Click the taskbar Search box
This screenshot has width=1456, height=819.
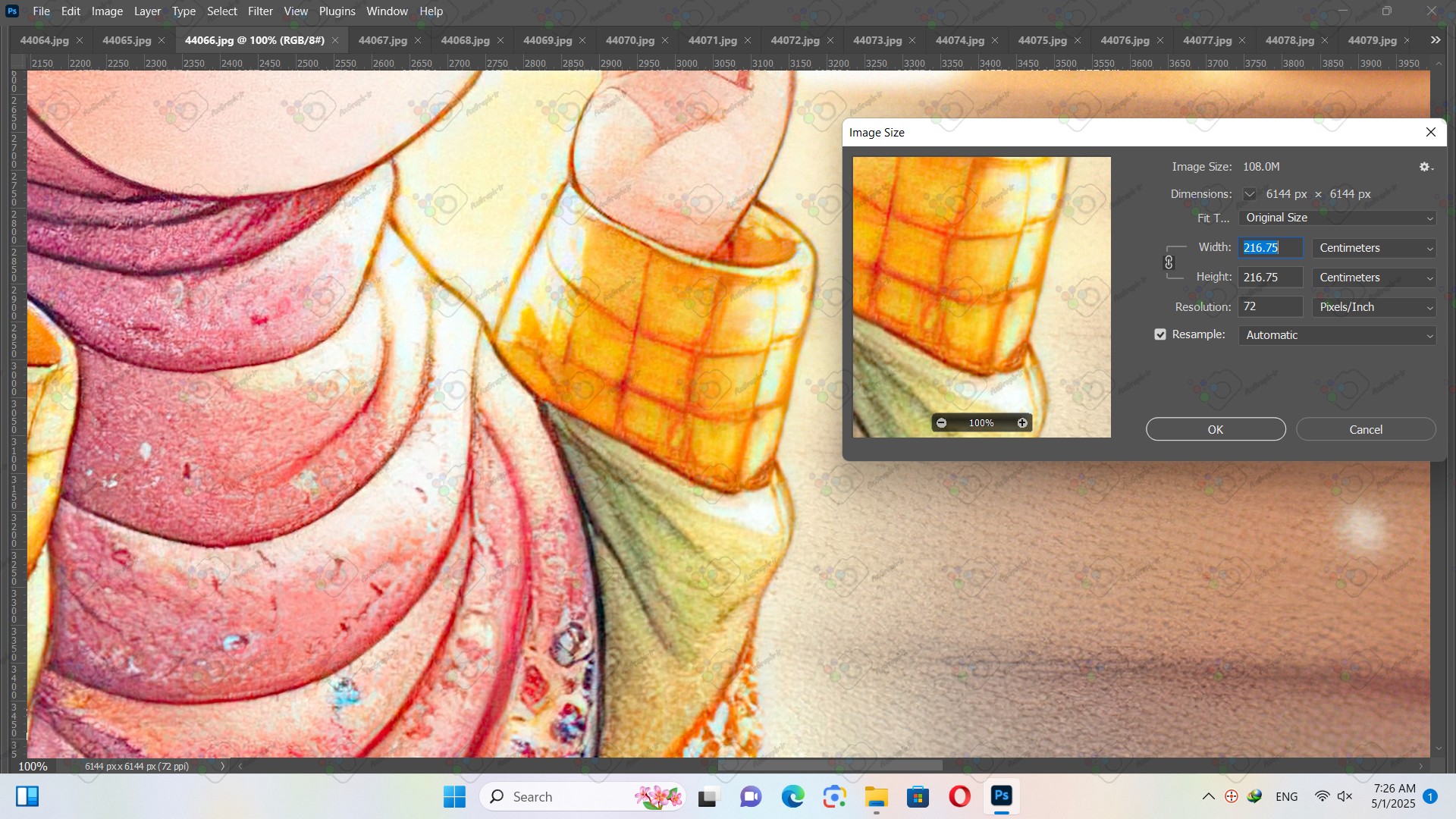pyautogui.click(x=582, y=796)
